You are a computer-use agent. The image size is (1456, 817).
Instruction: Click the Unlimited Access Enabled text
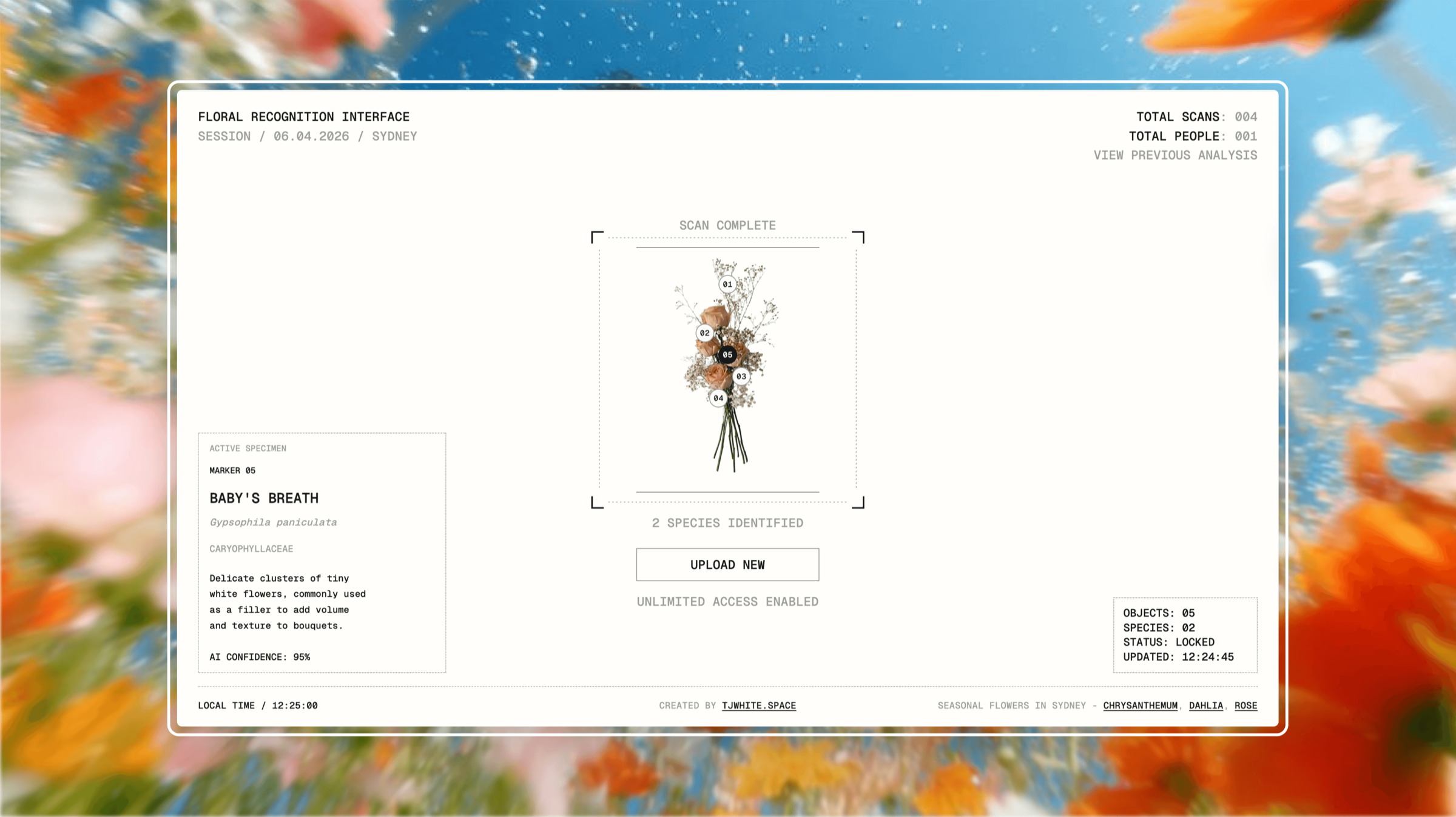coord(727,602)
